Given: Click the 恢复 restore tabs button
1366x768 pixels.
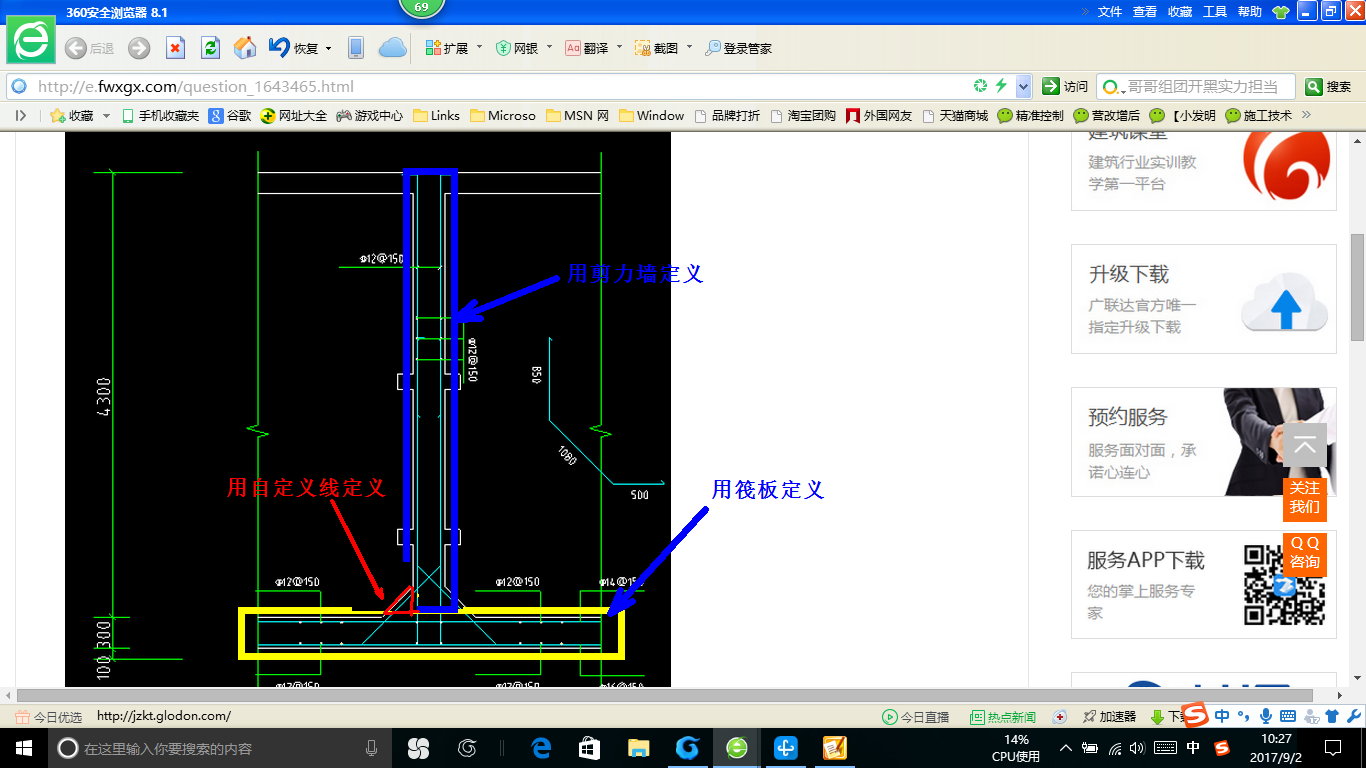Looking at the screenshot, I should [x=294, y=48].
